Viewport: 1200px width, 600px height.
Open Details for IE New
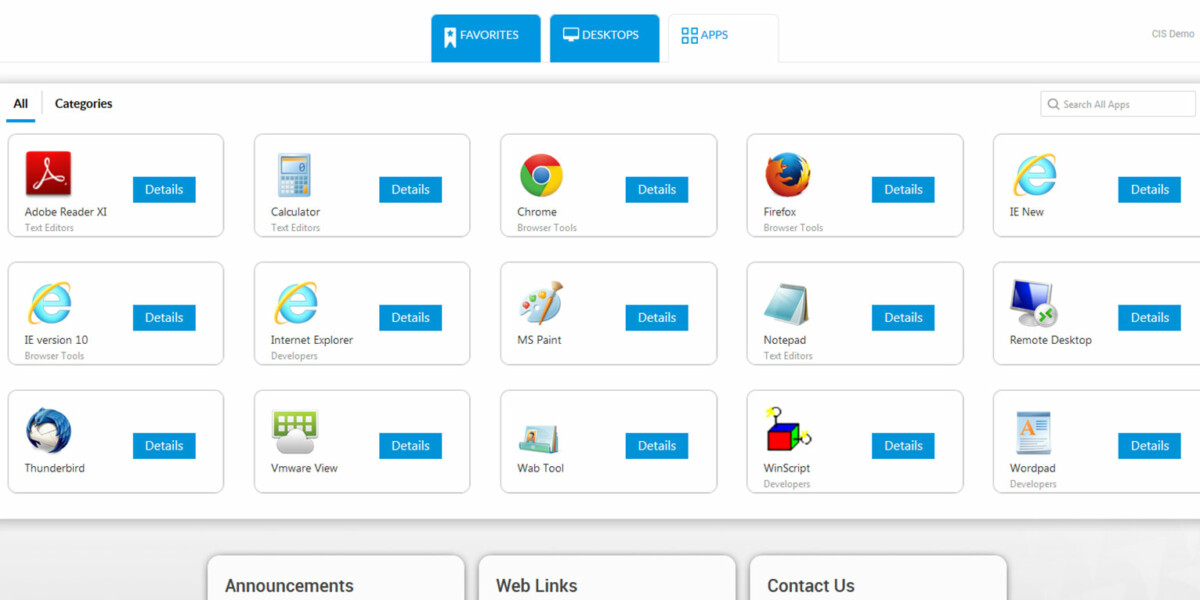pos(1150,190)
